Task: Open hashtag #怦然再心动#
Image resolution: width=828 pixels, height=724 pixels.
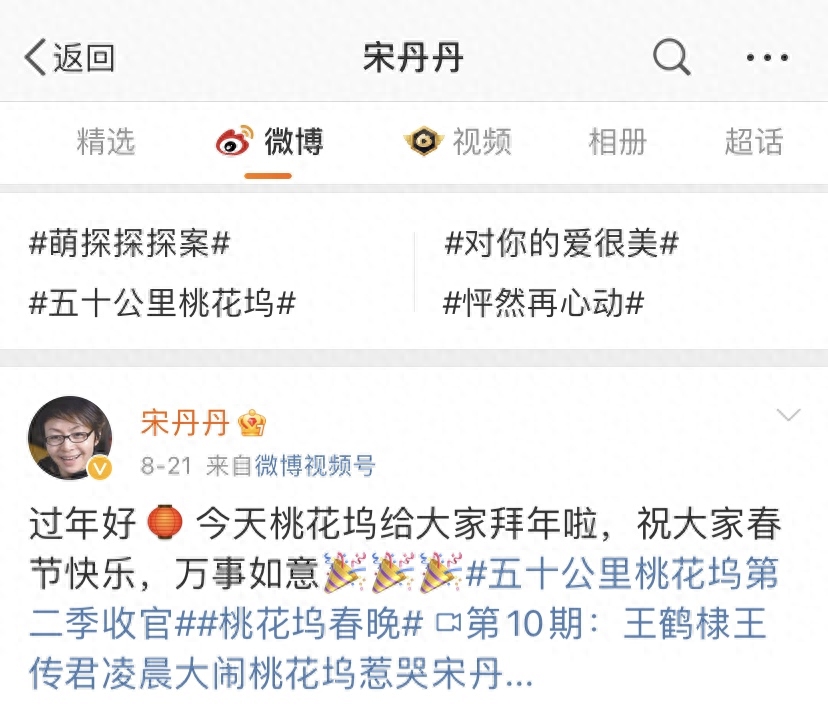Action: point(544,303)
